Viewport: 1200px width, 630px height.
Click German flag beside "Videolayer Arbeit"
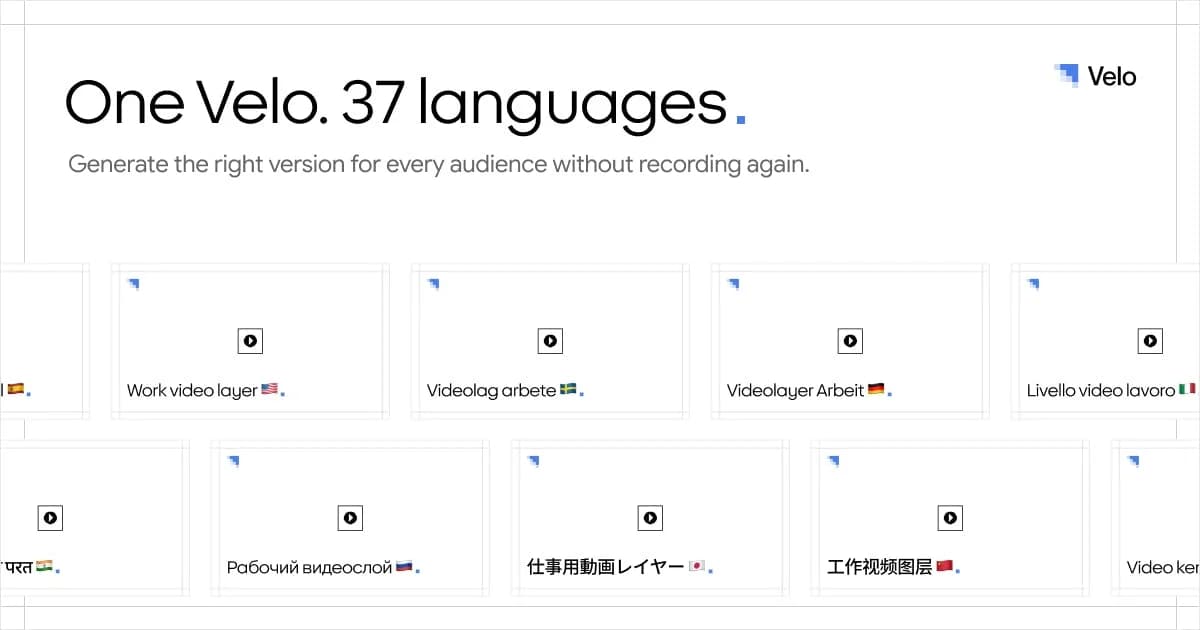[x=876, y=390]
